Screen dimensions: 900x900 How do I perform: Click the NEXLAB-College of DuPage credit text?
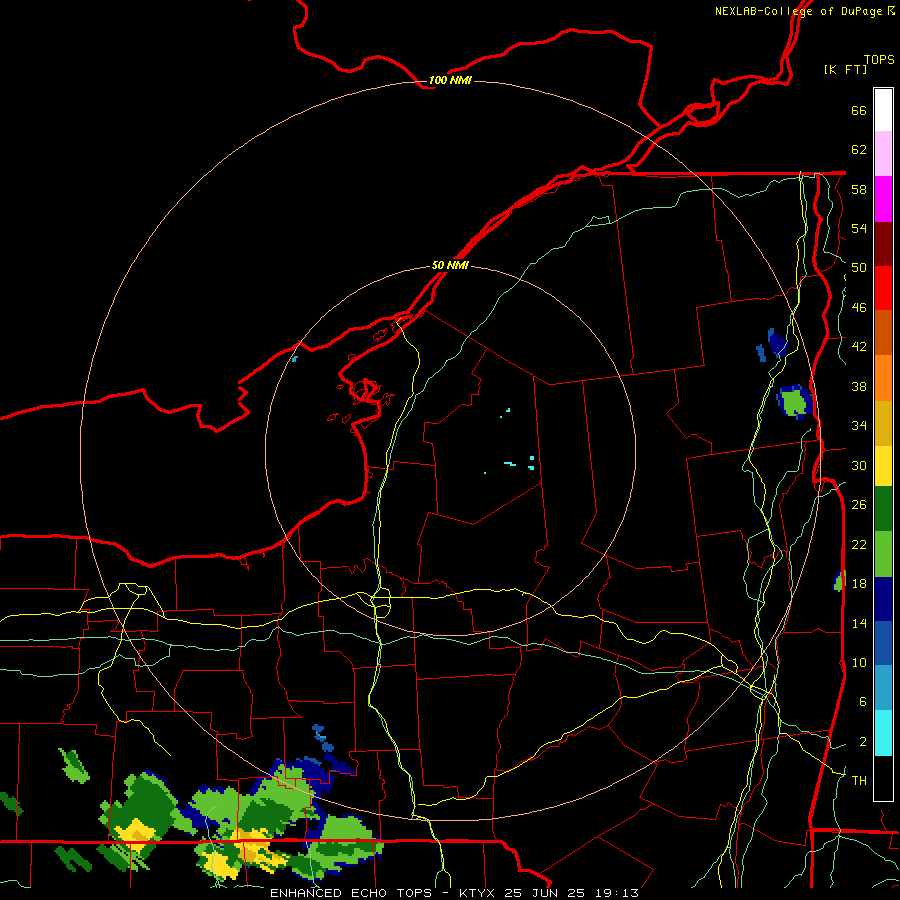click(x=798, y=11)
